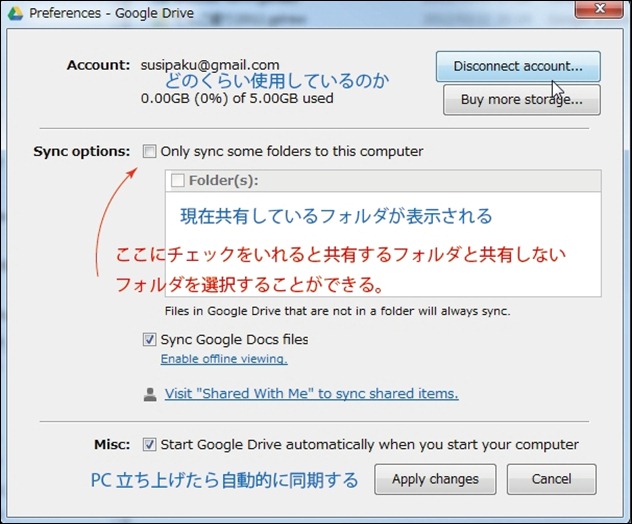Uncheck Start Google Drive automatically option

pyautogui.click(x=149, y=445)
